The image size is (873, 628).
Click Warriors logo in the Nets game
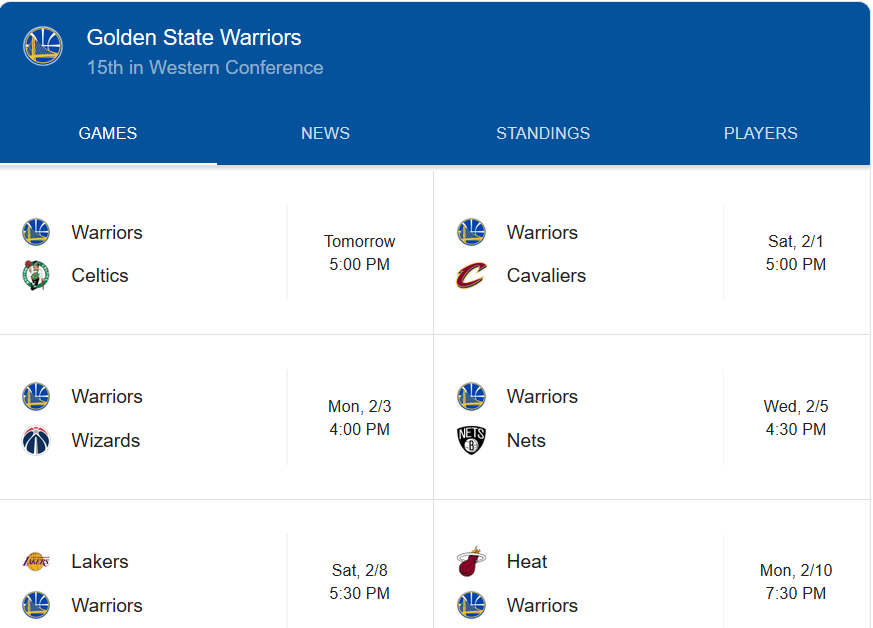(x=471, y=396)
